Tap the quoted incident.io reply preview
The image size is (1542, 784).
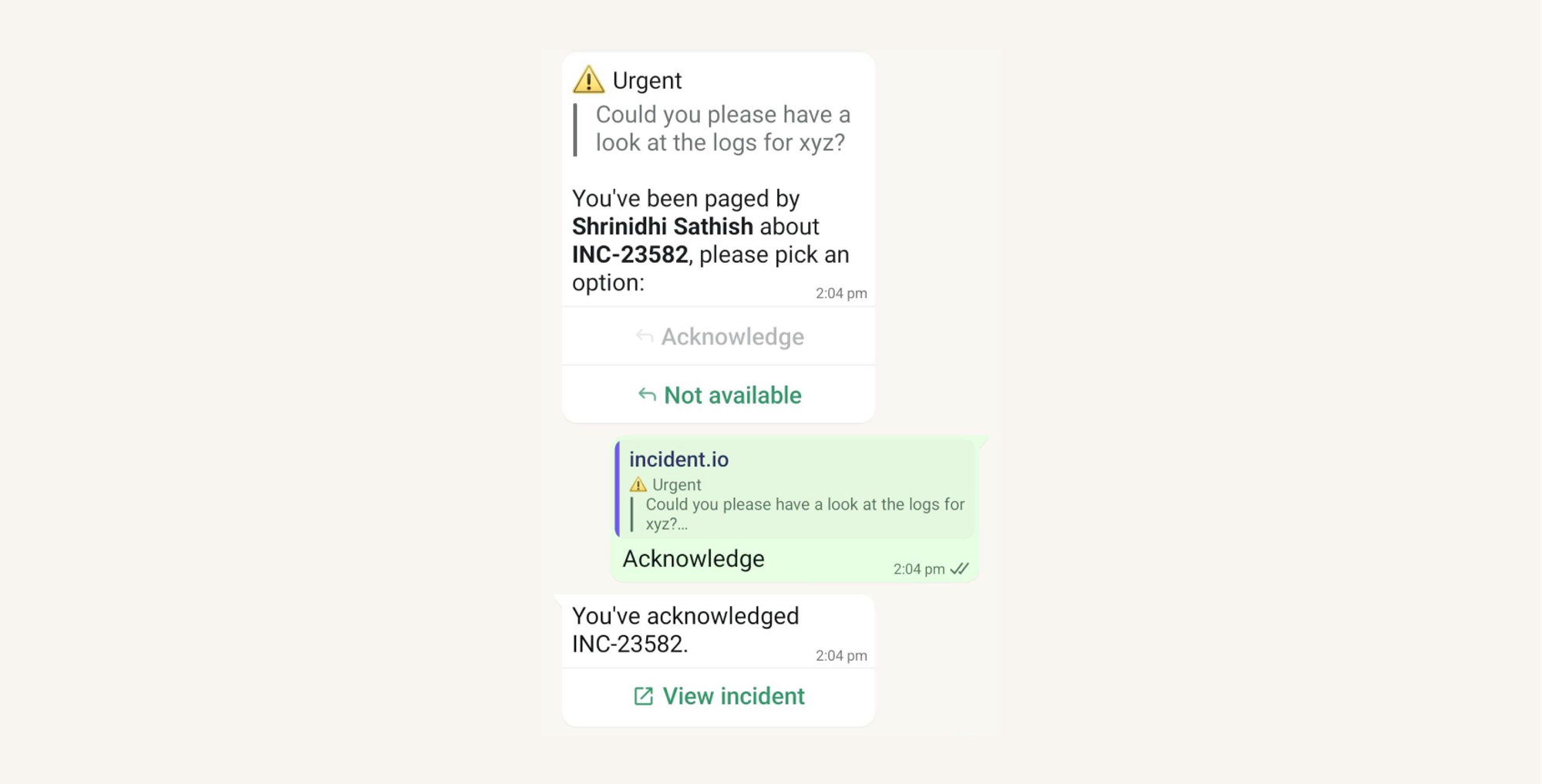click(x=795, y=489)
